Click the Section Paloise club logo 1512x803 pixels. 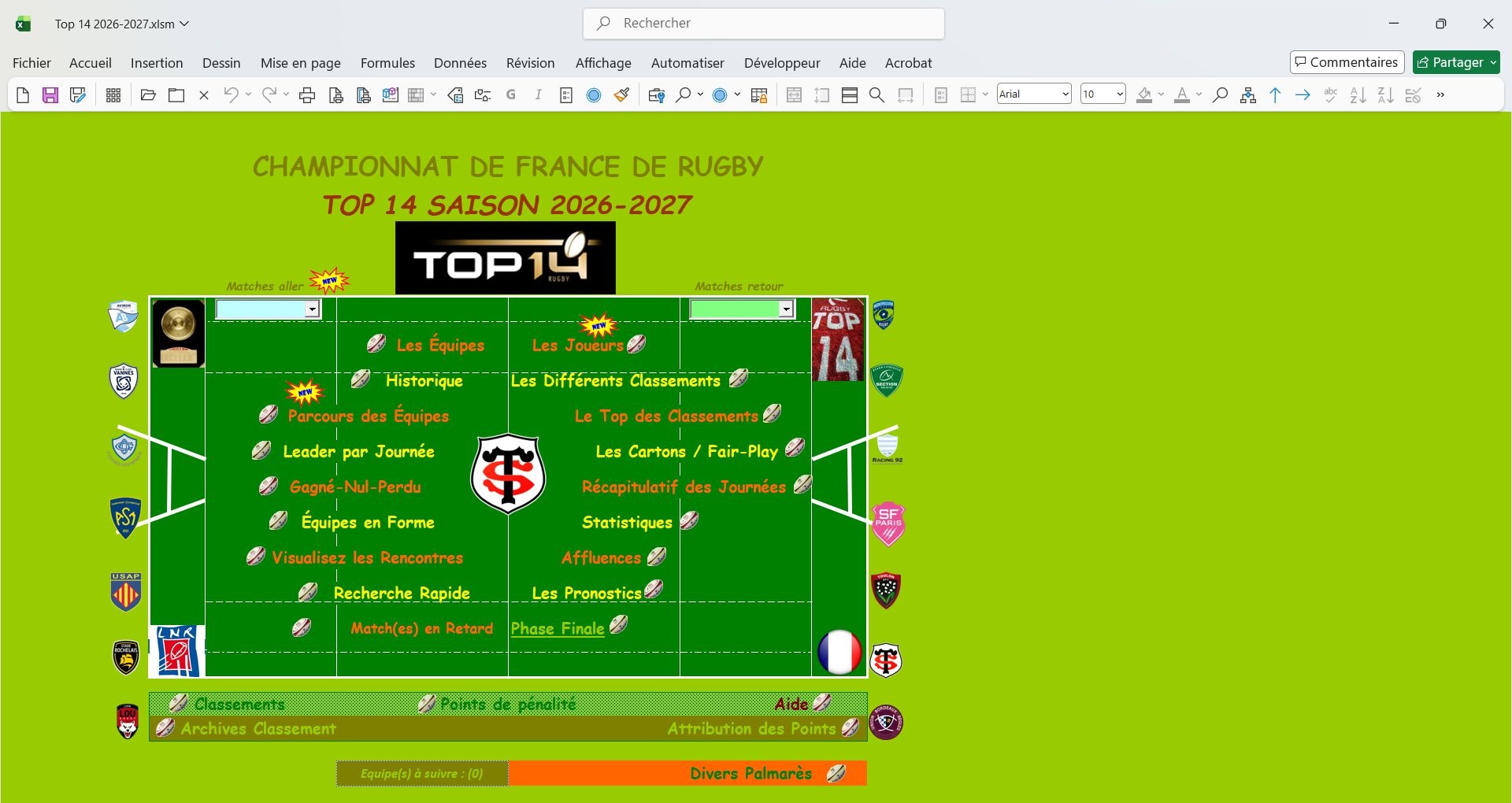887,380
